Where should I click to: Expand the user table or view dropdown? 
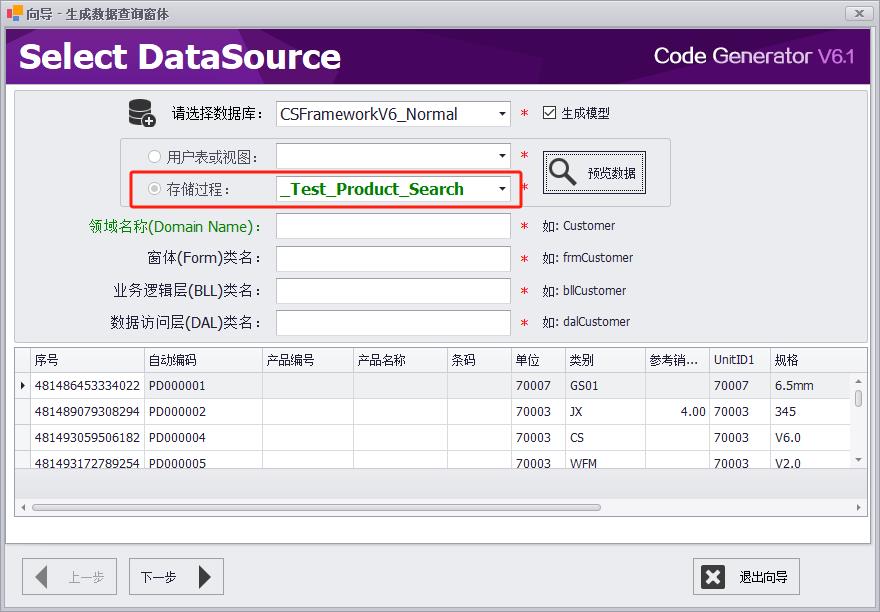point(502,157)
